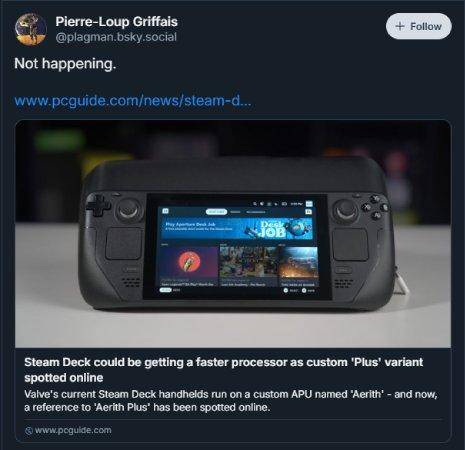Click the D-pad on the pictured Steam Deck
Viewport: 465px width, 450px height.
click(98, 206)
